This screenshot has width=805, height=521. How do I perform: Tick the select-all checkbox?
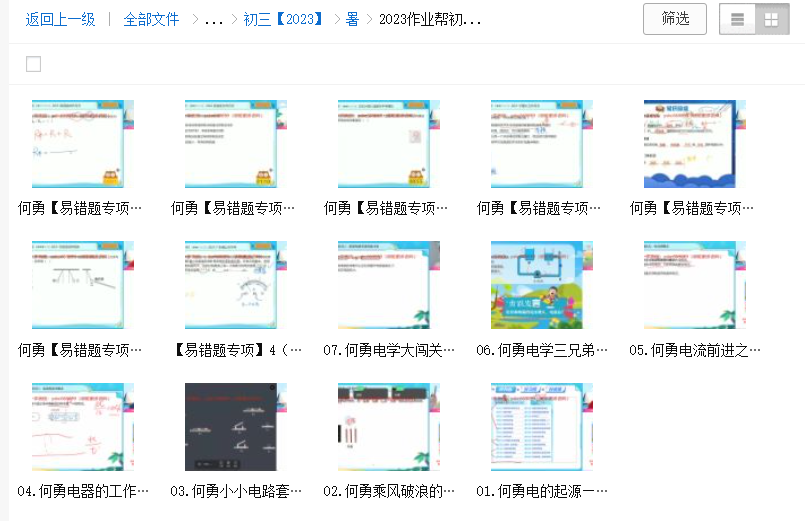(x=33, y=64)
